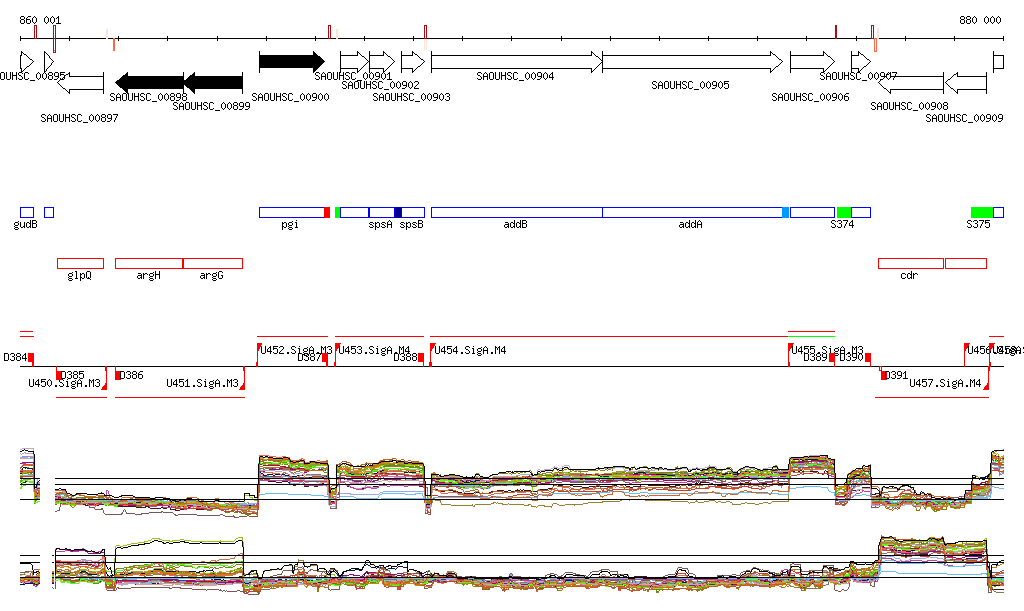Select the SAOUHSC_00906 gene arrow
This screenshot has height=611, width=1024.
click(811, 62)
